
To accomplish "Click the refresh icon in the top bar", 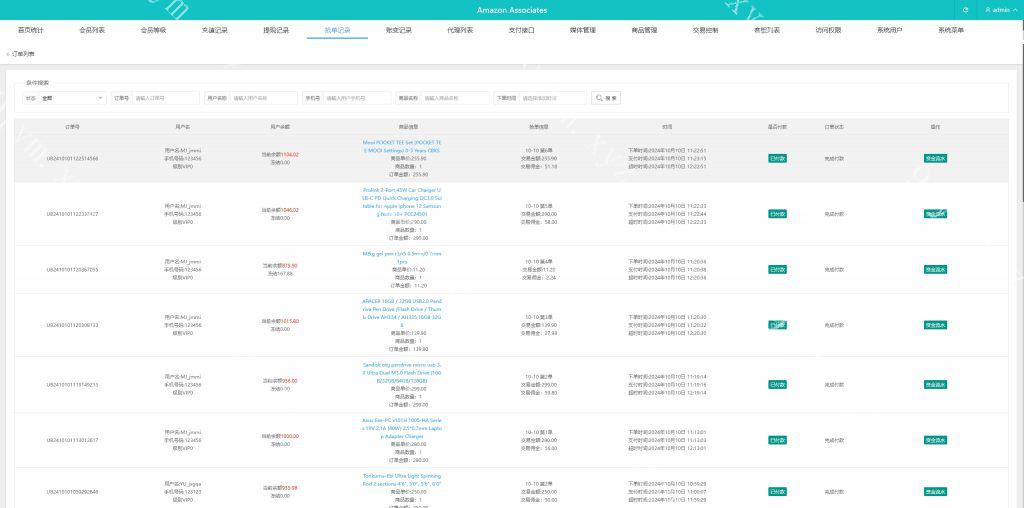I will click(965, 10).
